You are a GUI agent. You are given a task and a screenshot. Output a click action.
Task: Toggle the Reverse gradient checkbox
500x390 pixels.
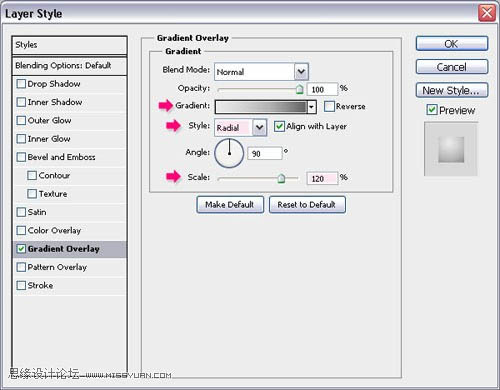pyautogui.click(x=329, y=106)
